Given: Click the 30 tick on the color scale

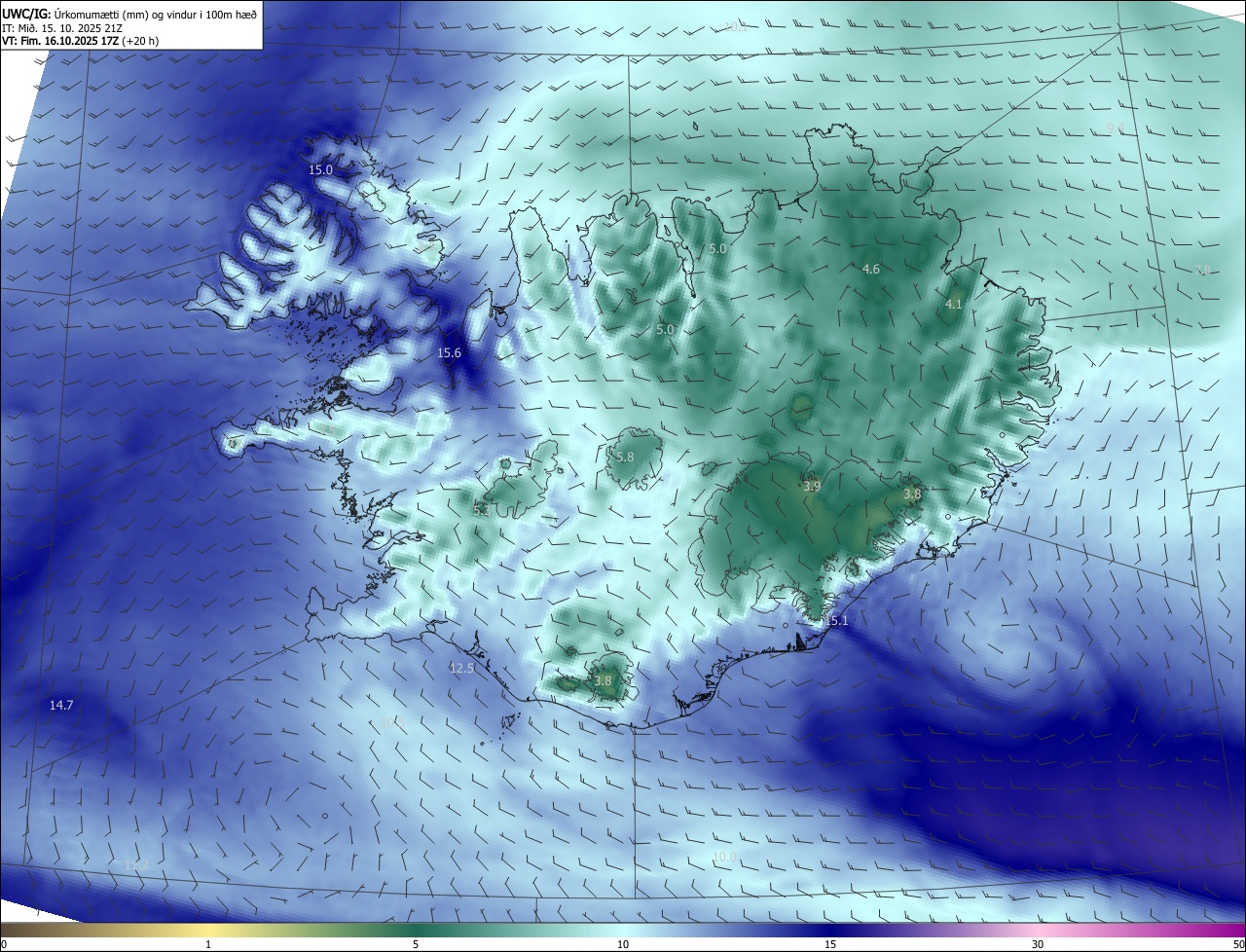Looking at the screenshot, I should pyautogui.click(x=1038, y=944).
